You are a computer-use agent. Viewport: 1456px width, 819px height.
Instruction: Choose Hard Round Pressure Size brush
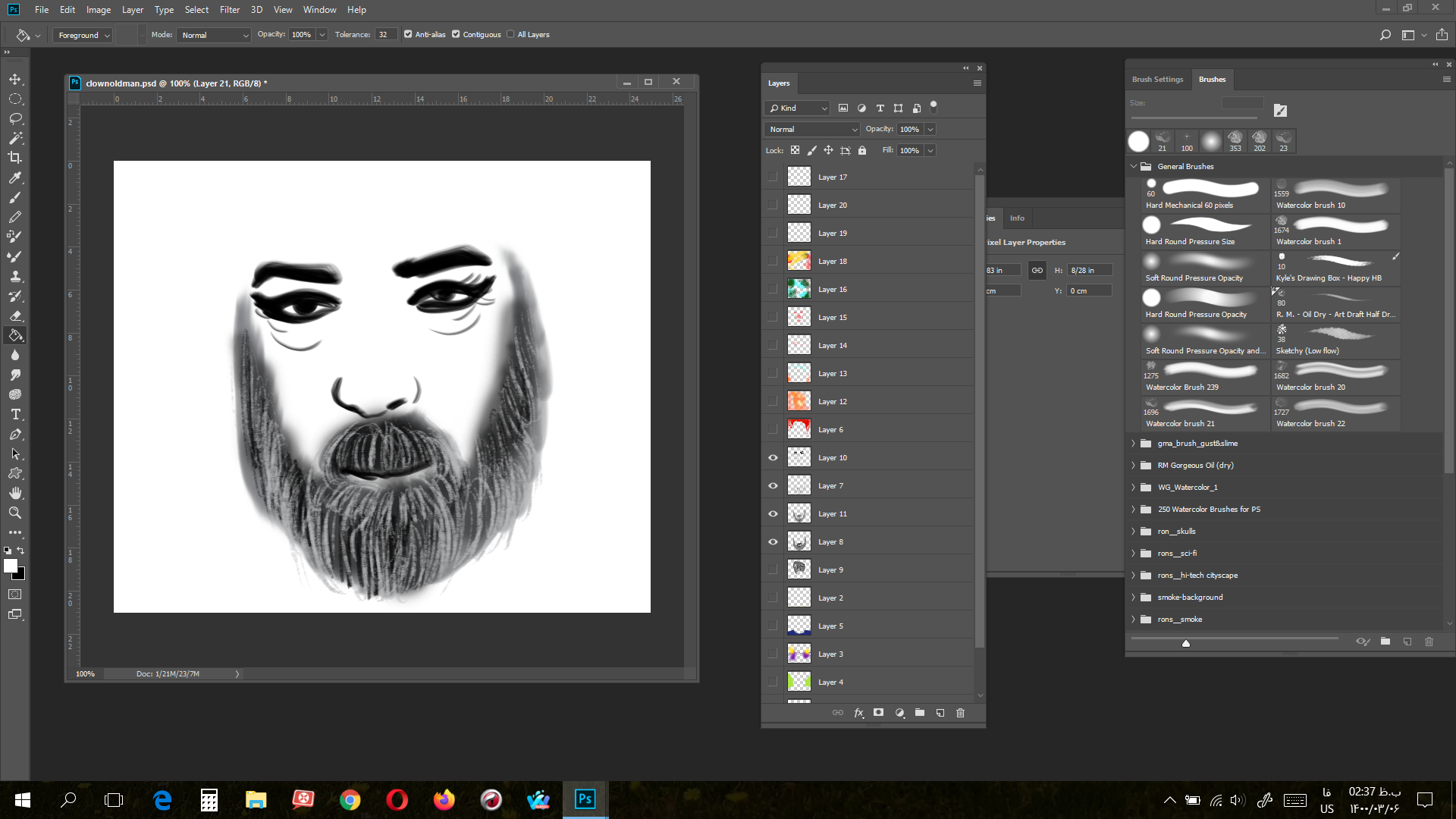(x=1205, y=232)
